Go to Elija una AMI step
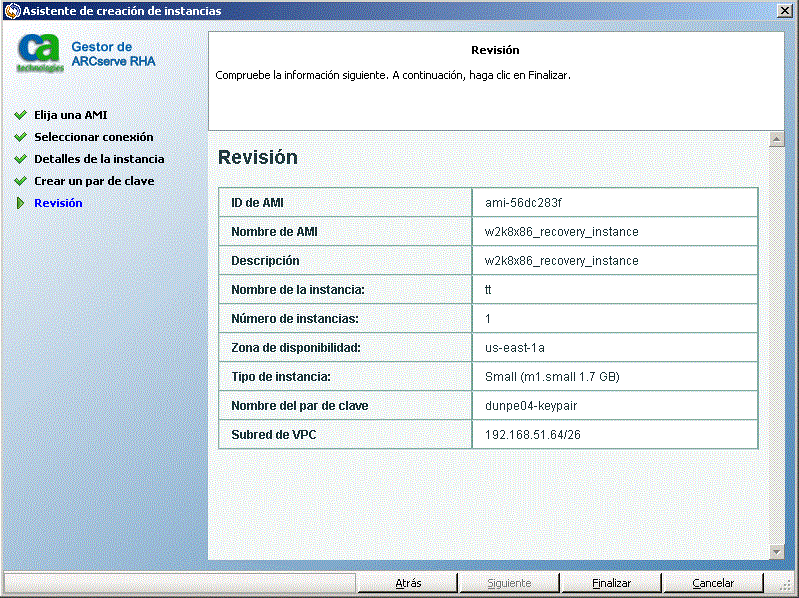Image resolution: width=799 pixels, height=598 pixels. (x=71, y=115)
